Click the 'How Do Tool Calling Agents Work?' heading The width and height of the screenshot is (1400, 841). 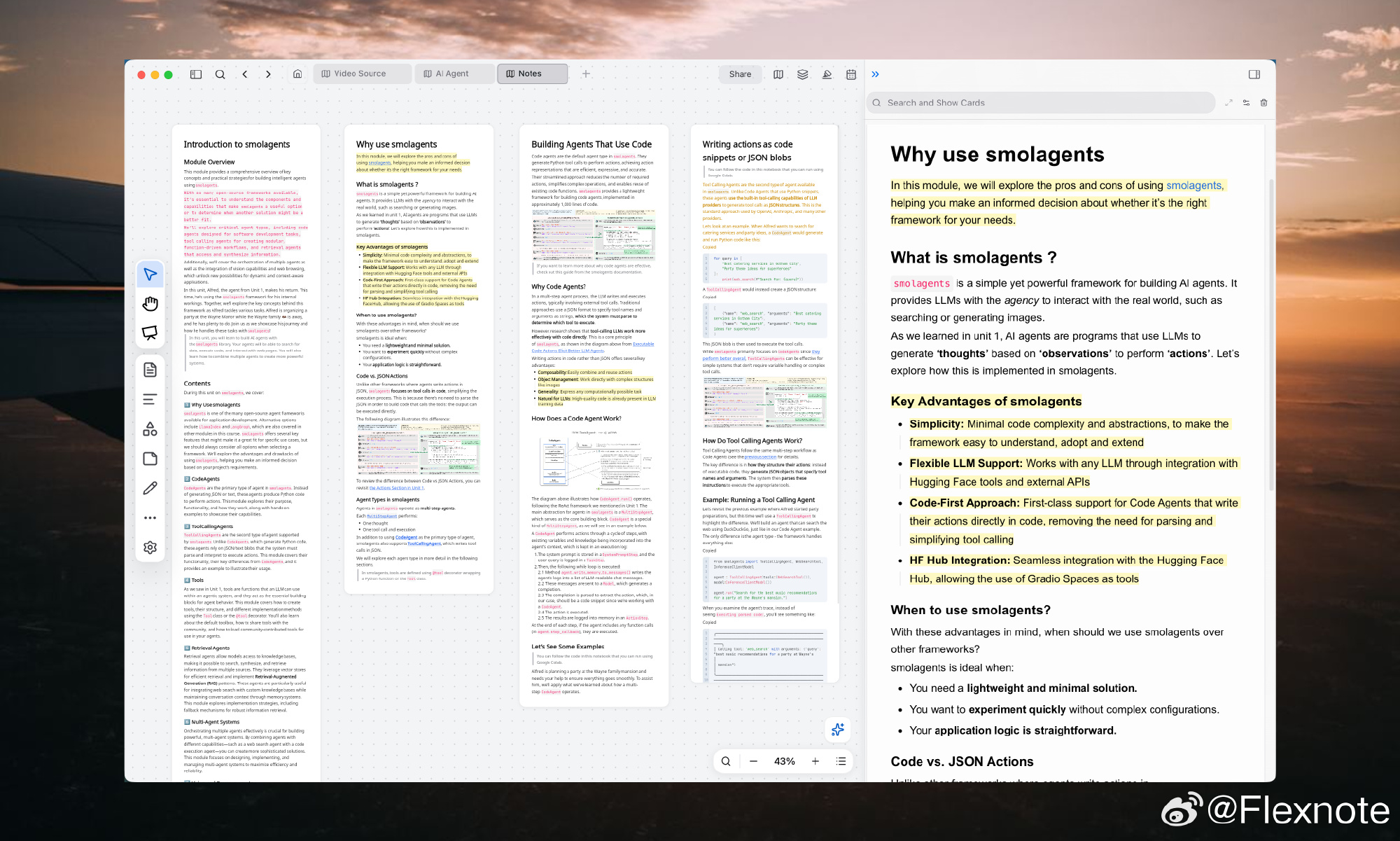[x=752, y=441]
